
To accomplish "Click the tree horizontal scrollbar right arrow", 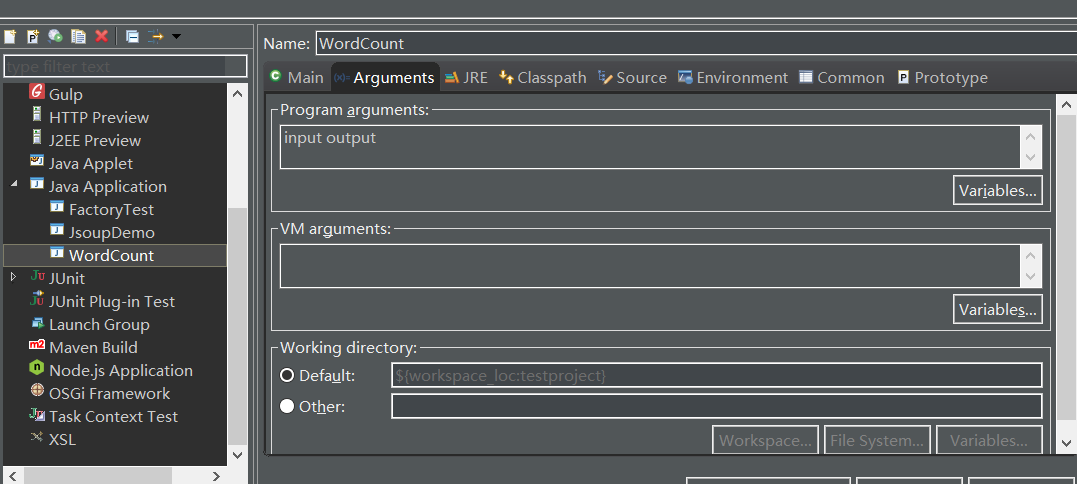I will (216, 476).
